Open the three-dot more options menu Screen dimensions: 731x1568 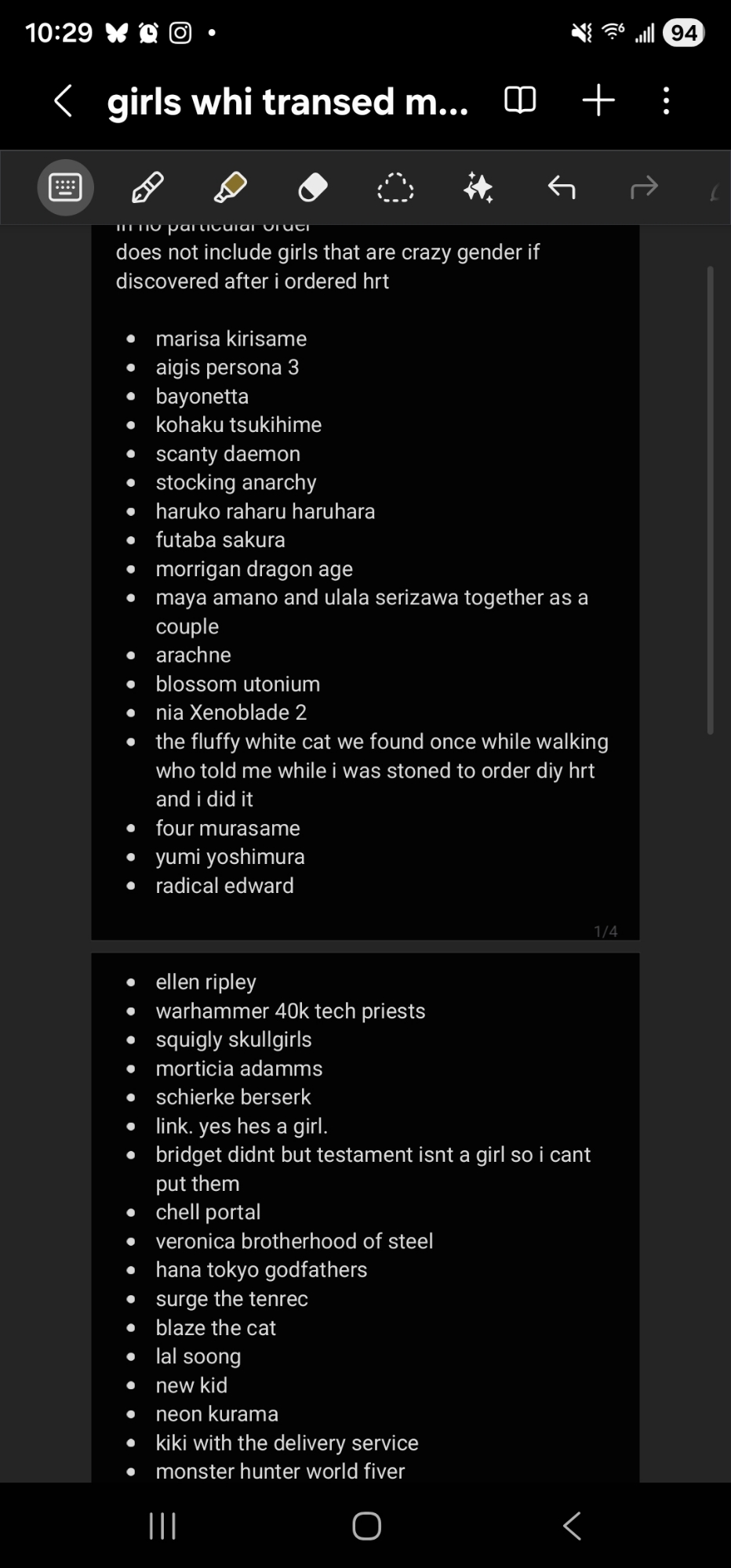click(x=666, y=101)
